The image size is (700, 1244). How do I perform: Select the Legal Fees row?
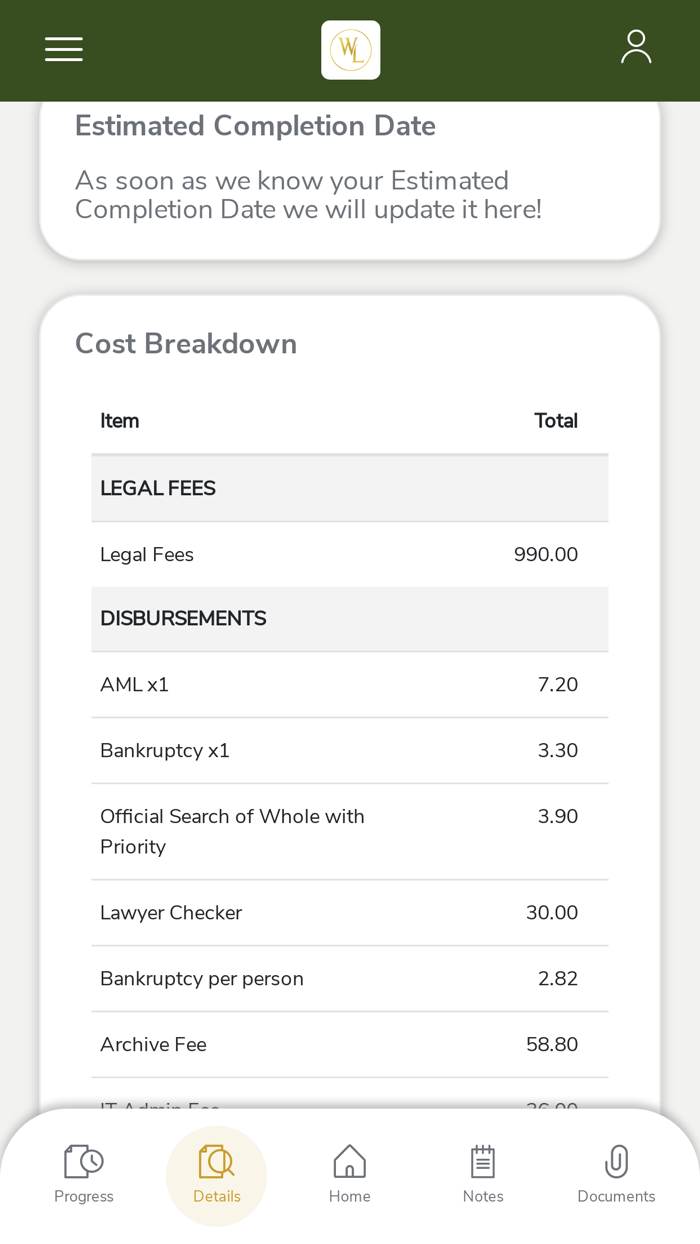[350, 554]
